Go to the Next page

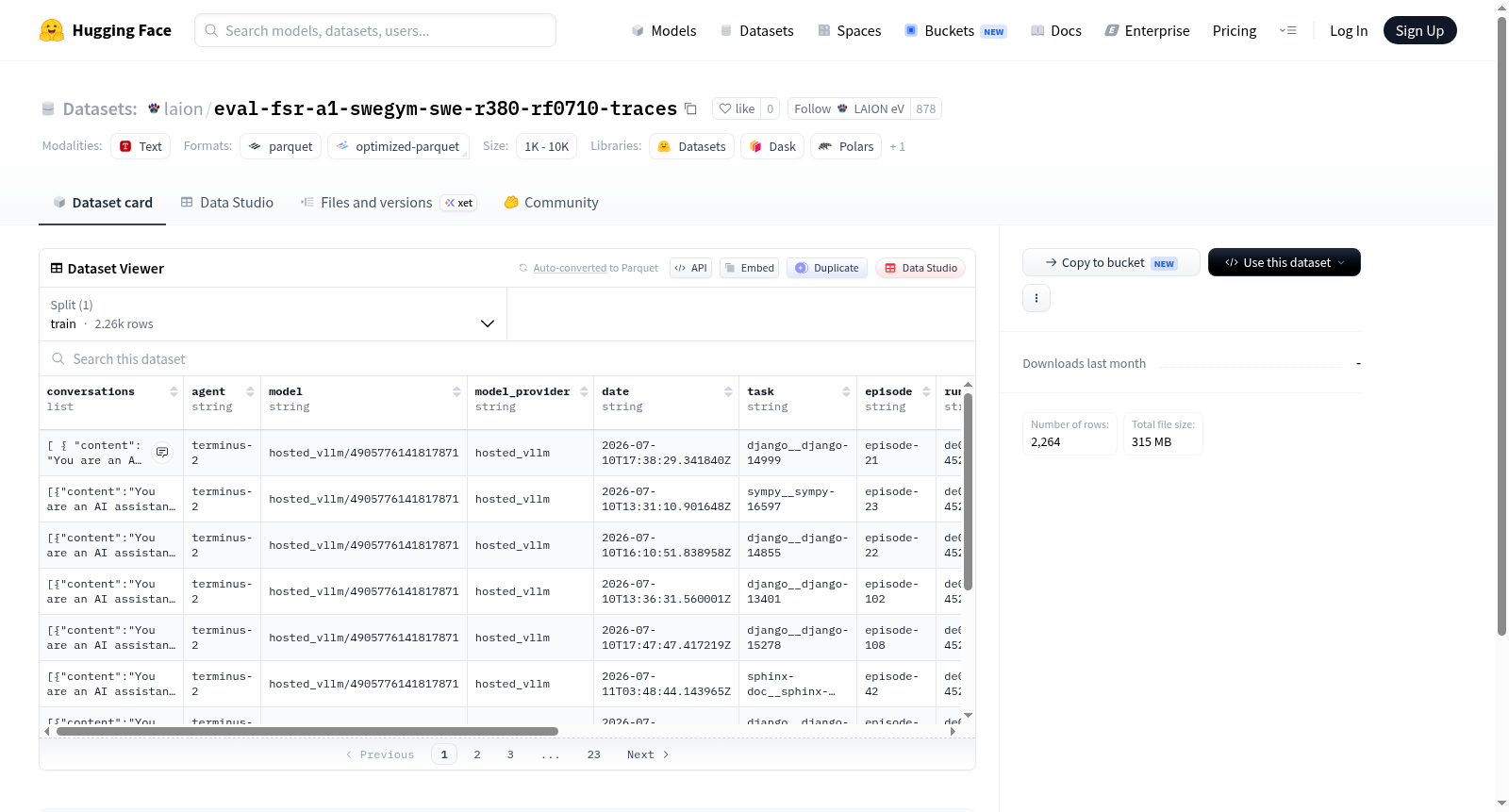point(648,754)
